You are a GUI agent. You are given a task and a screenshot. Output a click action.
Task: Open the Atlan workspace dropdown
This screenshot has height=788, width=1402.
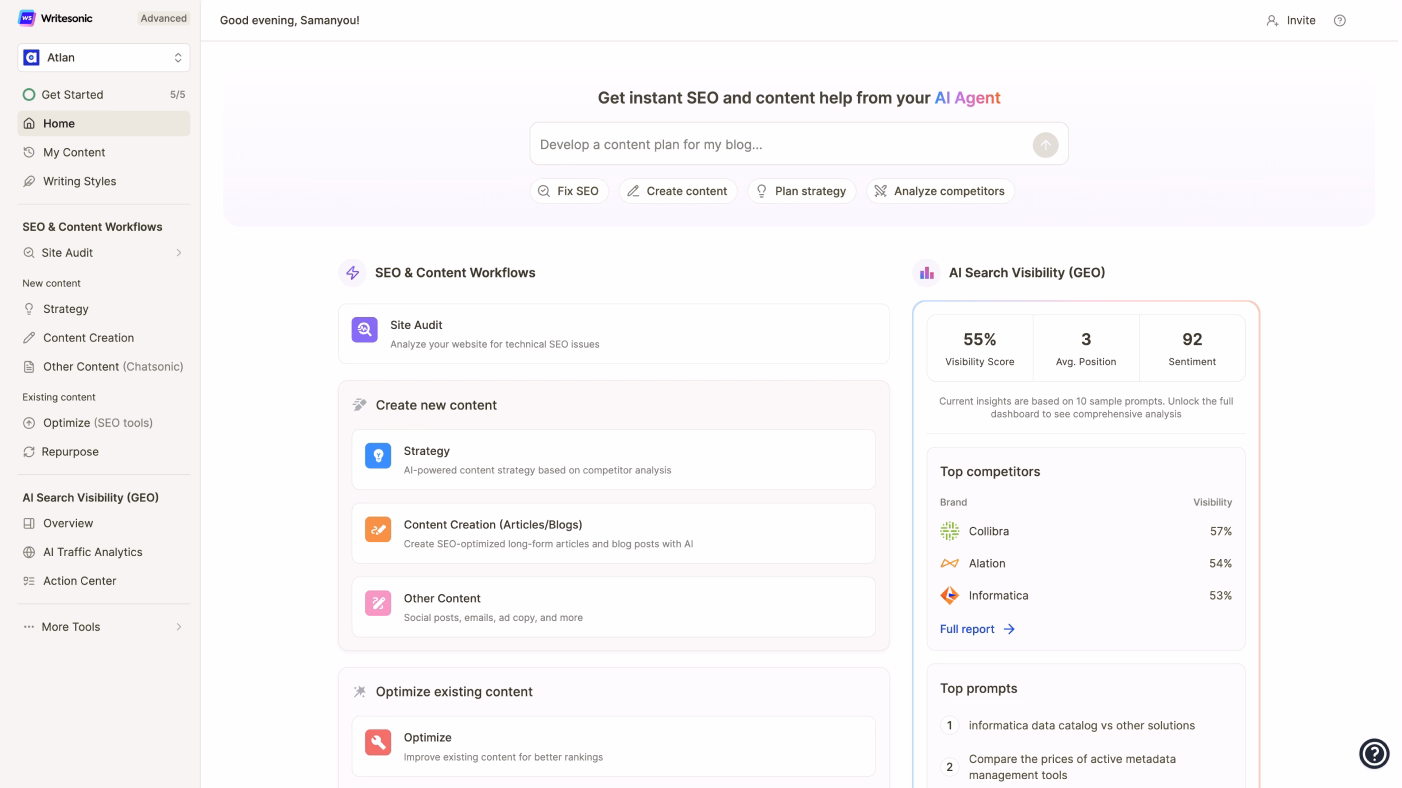(104, 58)
